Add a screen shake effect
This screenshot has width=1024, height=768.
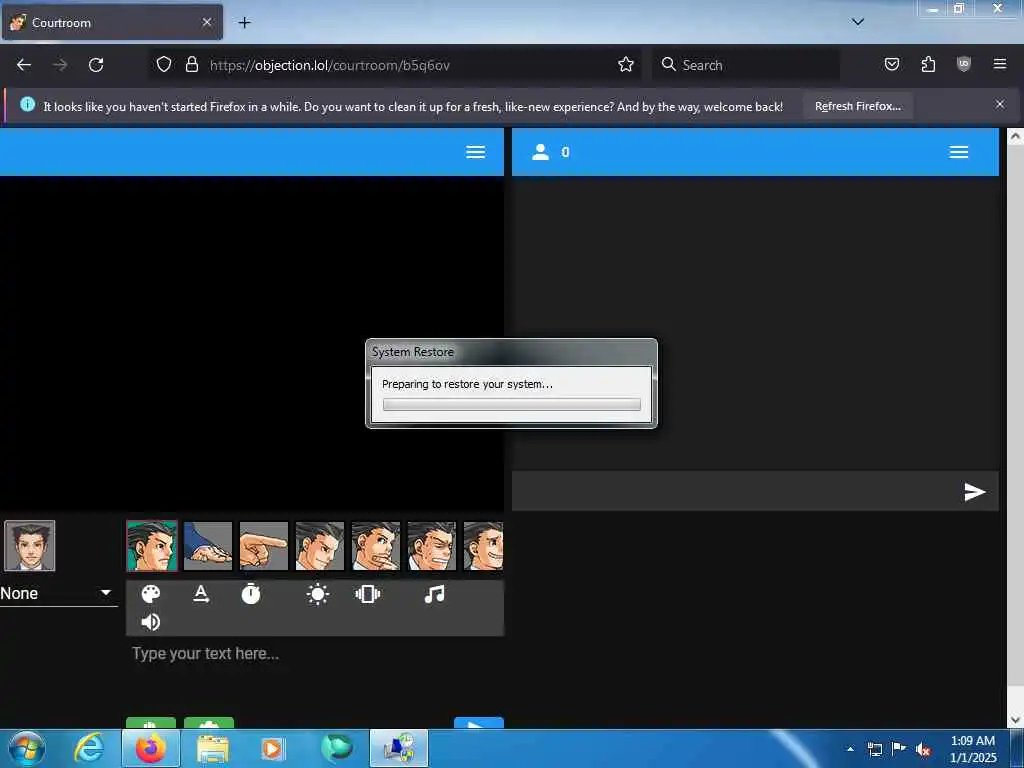point(368,594)
